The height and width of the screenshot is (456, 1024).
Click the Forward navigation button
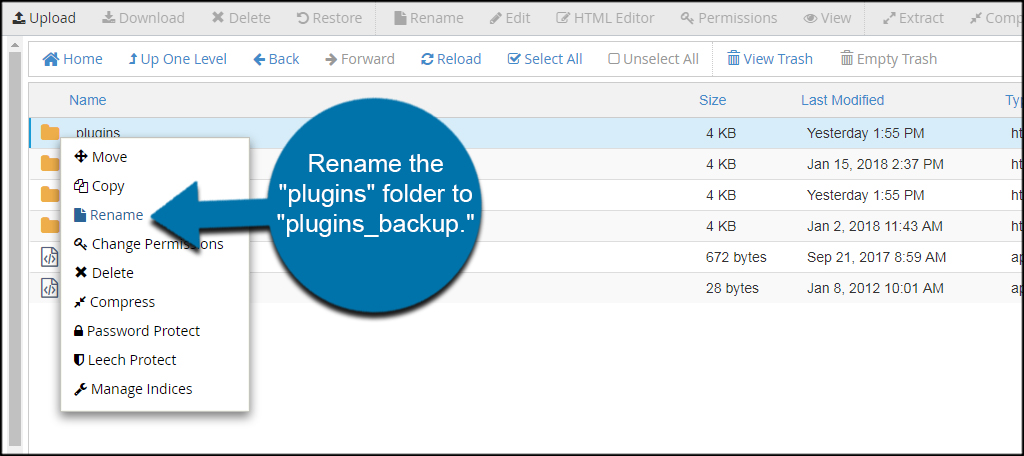click(x=360, y=59)
